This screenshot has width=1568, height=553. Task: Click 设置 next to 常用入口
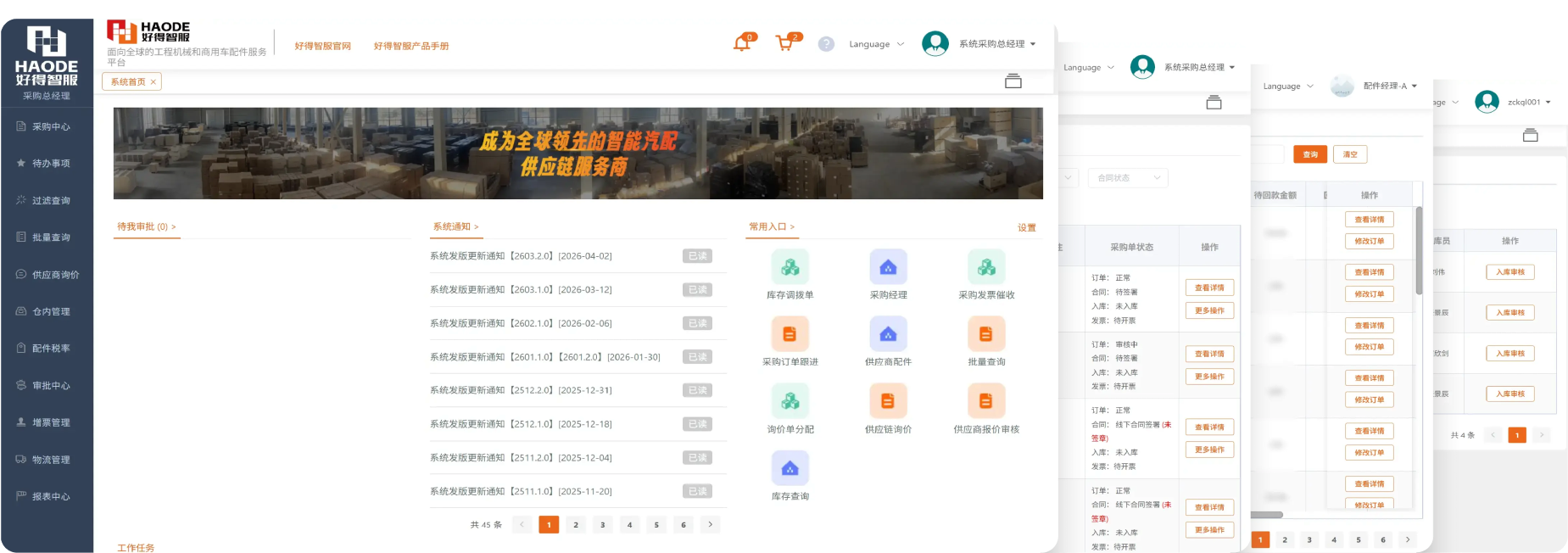[x=1027, y=227]
